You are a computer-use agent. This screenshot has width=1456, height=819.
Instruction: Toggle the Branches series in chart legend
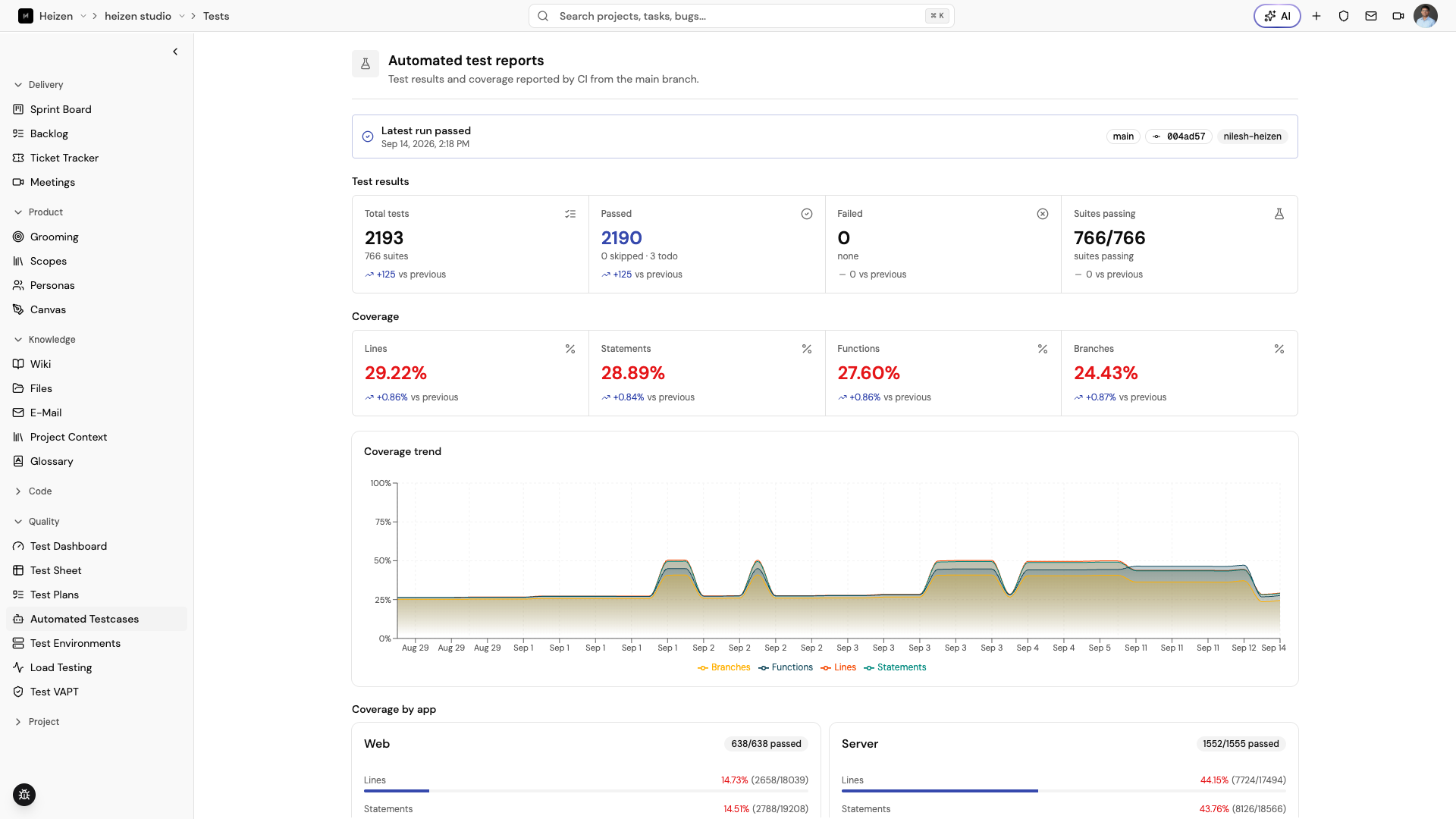point(723,667)
